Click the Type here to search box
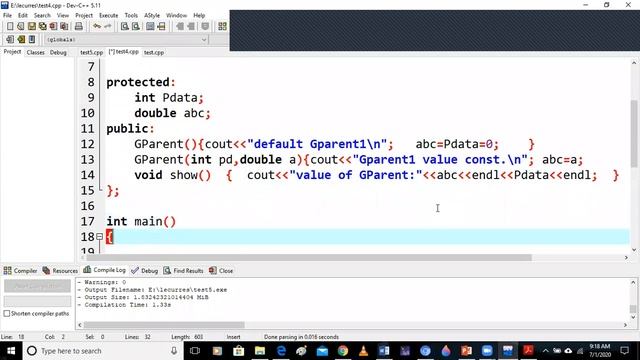 102,351
